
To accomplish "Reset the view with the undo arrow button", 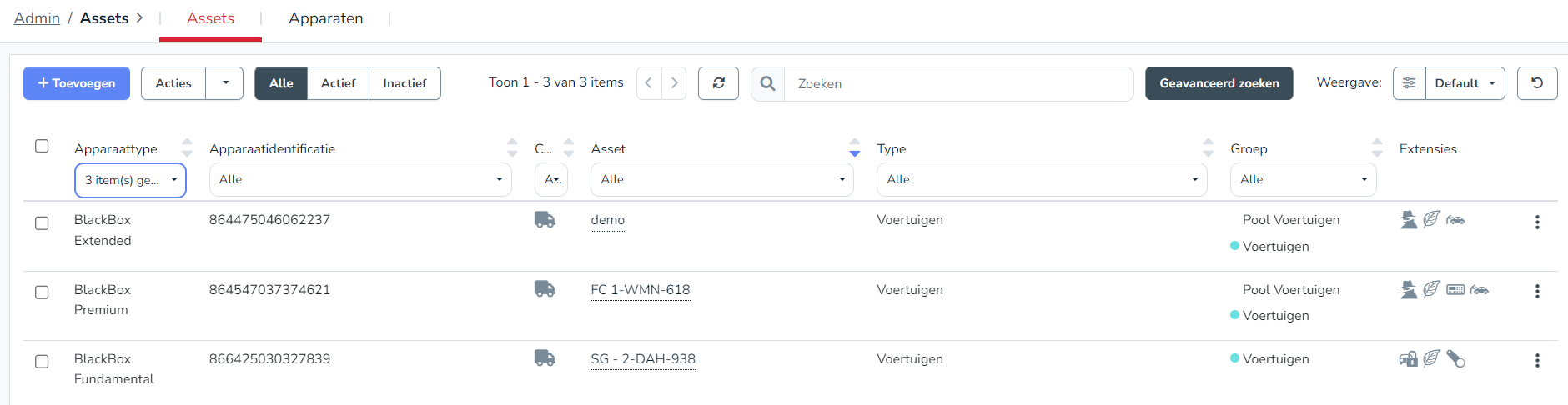I will (x=1537, y=83).
